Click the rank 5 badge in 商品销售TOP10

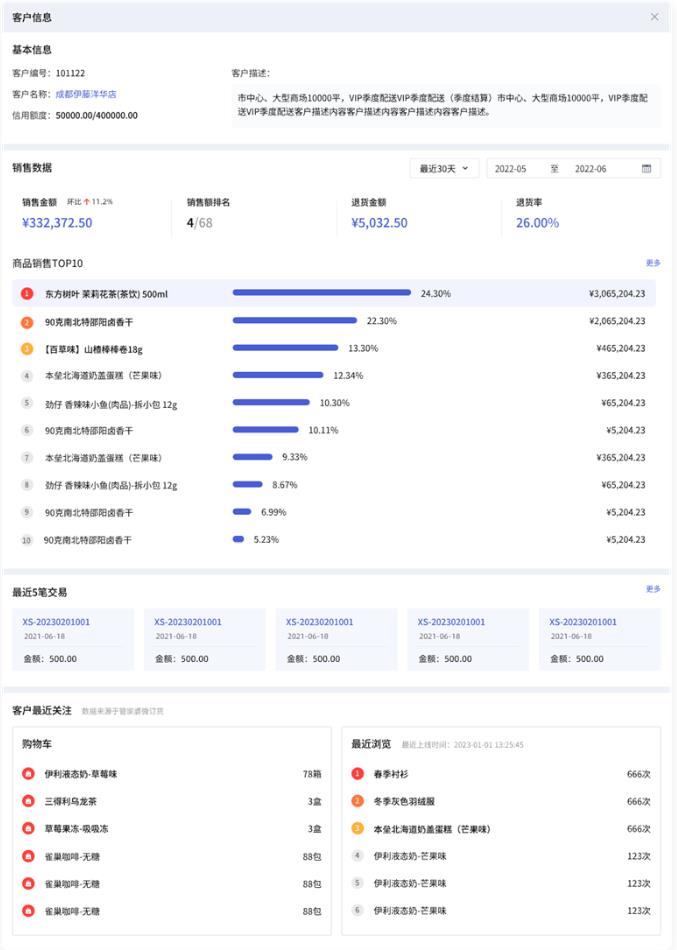click(27, 403)
